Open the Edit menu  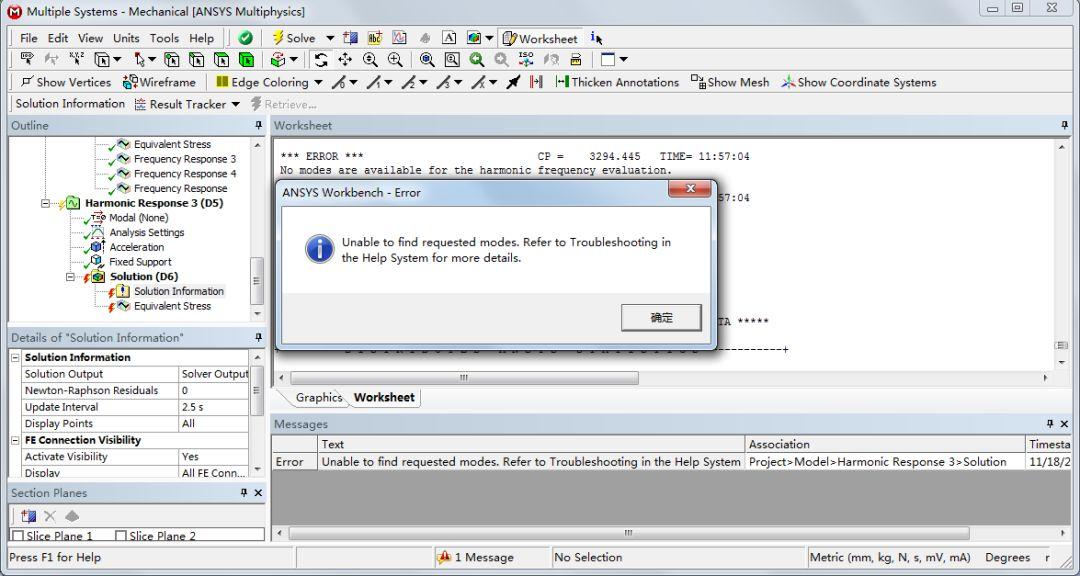[x=58, y=38]
